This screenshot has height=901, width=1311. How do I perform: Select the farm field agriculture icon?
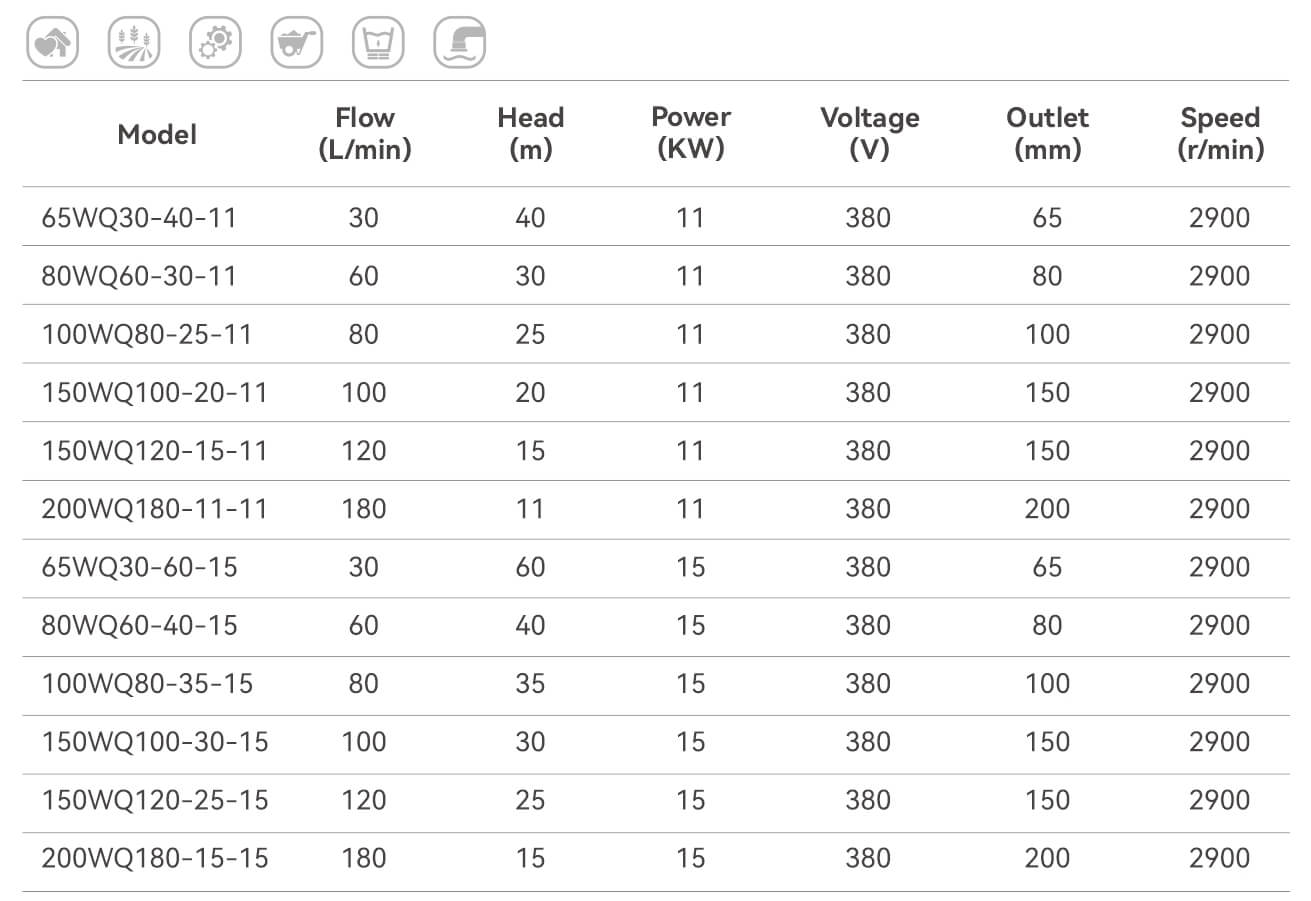(x=134, y=43)
